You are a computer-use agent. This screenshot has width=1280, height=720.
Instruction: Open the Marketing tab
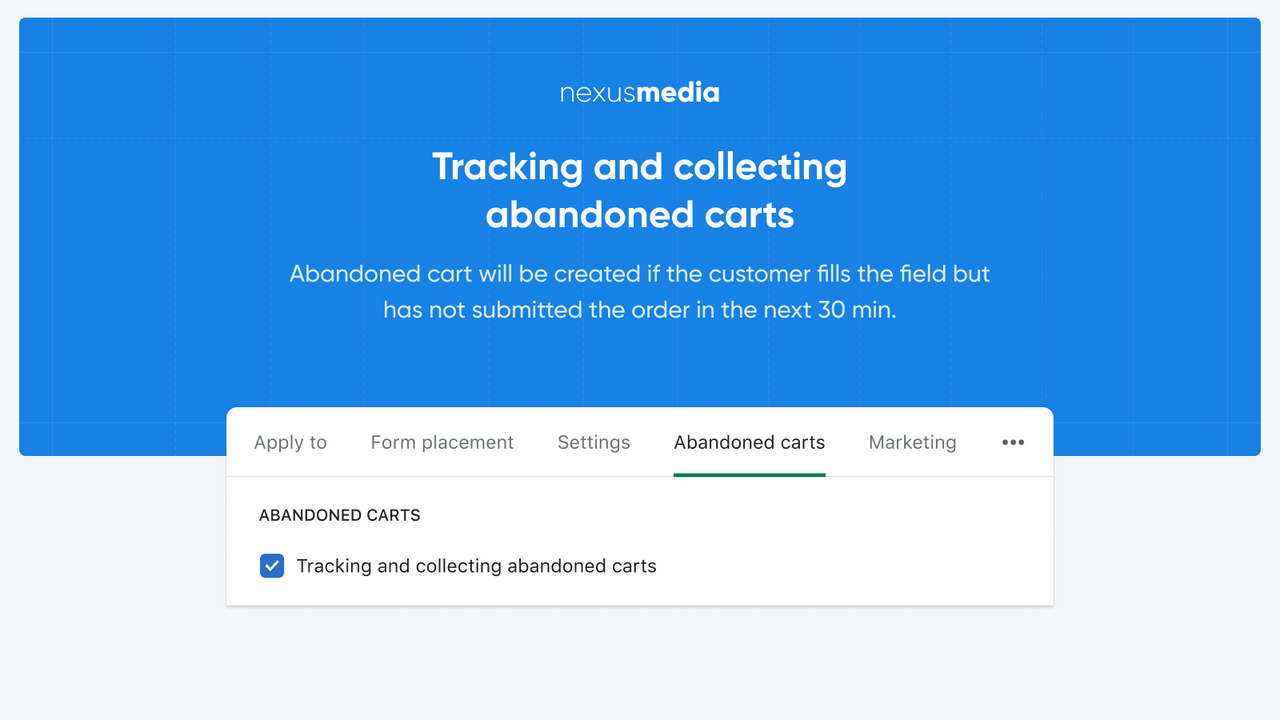[912, 442]
